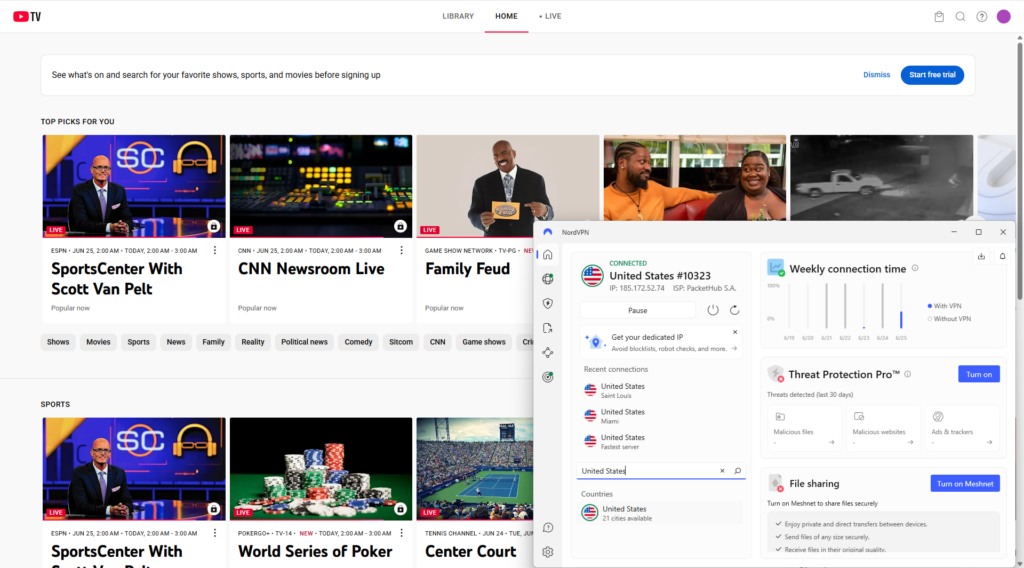Disconnect VPN with the power icon
Image resolution: width=1024 pixels, height=568 pixels.
(712, 310)
